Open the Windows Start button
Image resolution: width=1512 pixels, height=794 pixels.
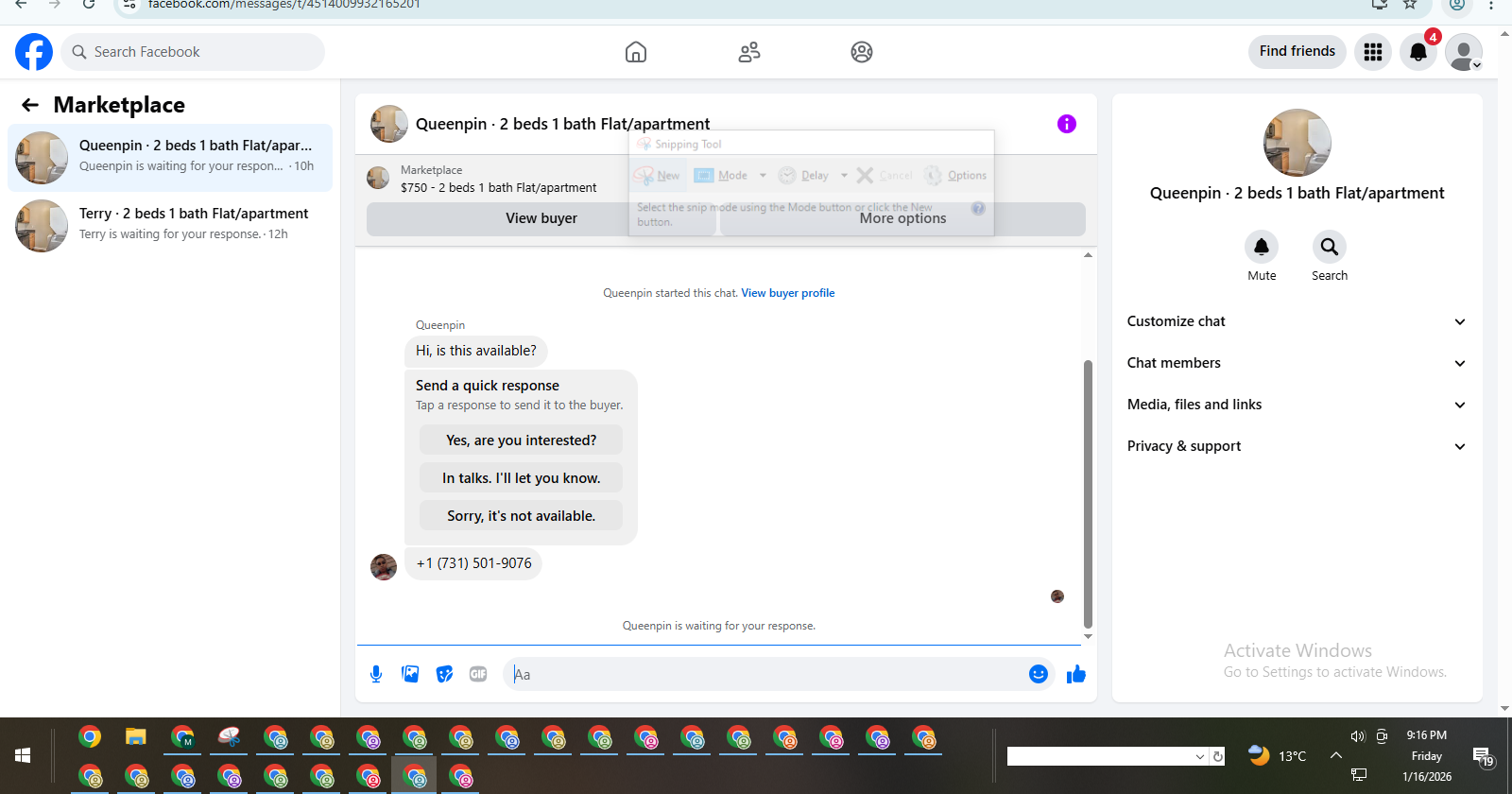[x=23, y=755]
